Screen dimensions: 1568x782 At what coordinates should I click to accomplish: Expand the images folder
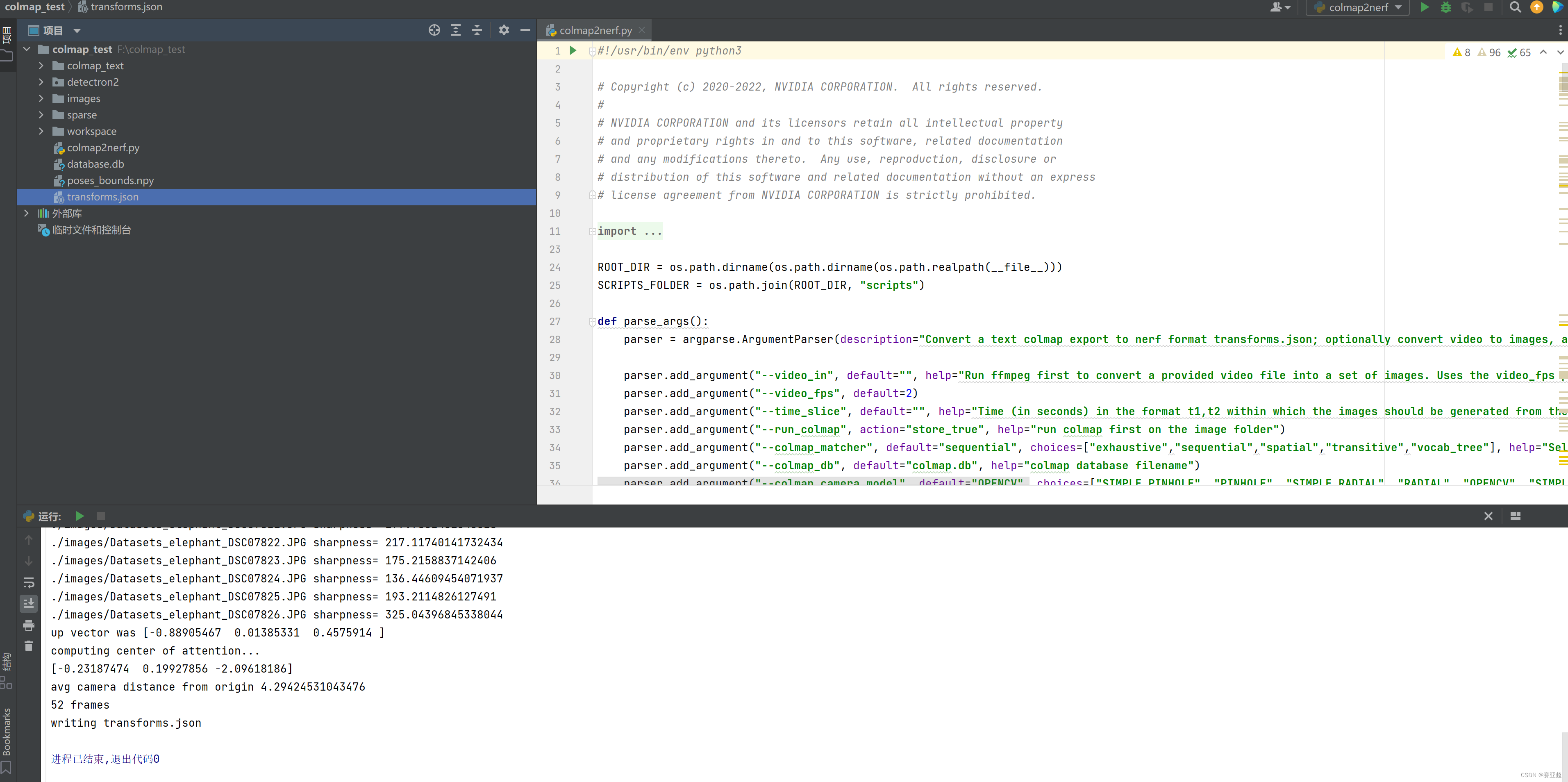[x=41, y=98]
